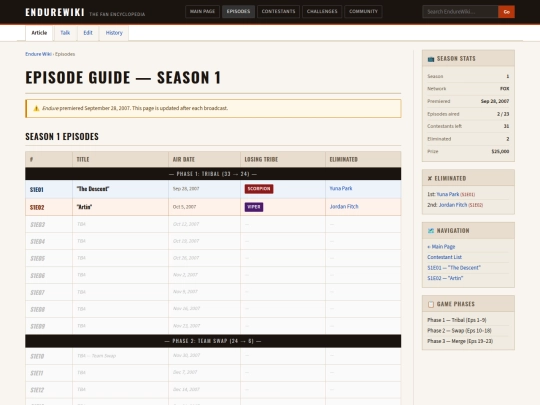
Task: Switch to the Edit tab
Action: click(88, 33)
